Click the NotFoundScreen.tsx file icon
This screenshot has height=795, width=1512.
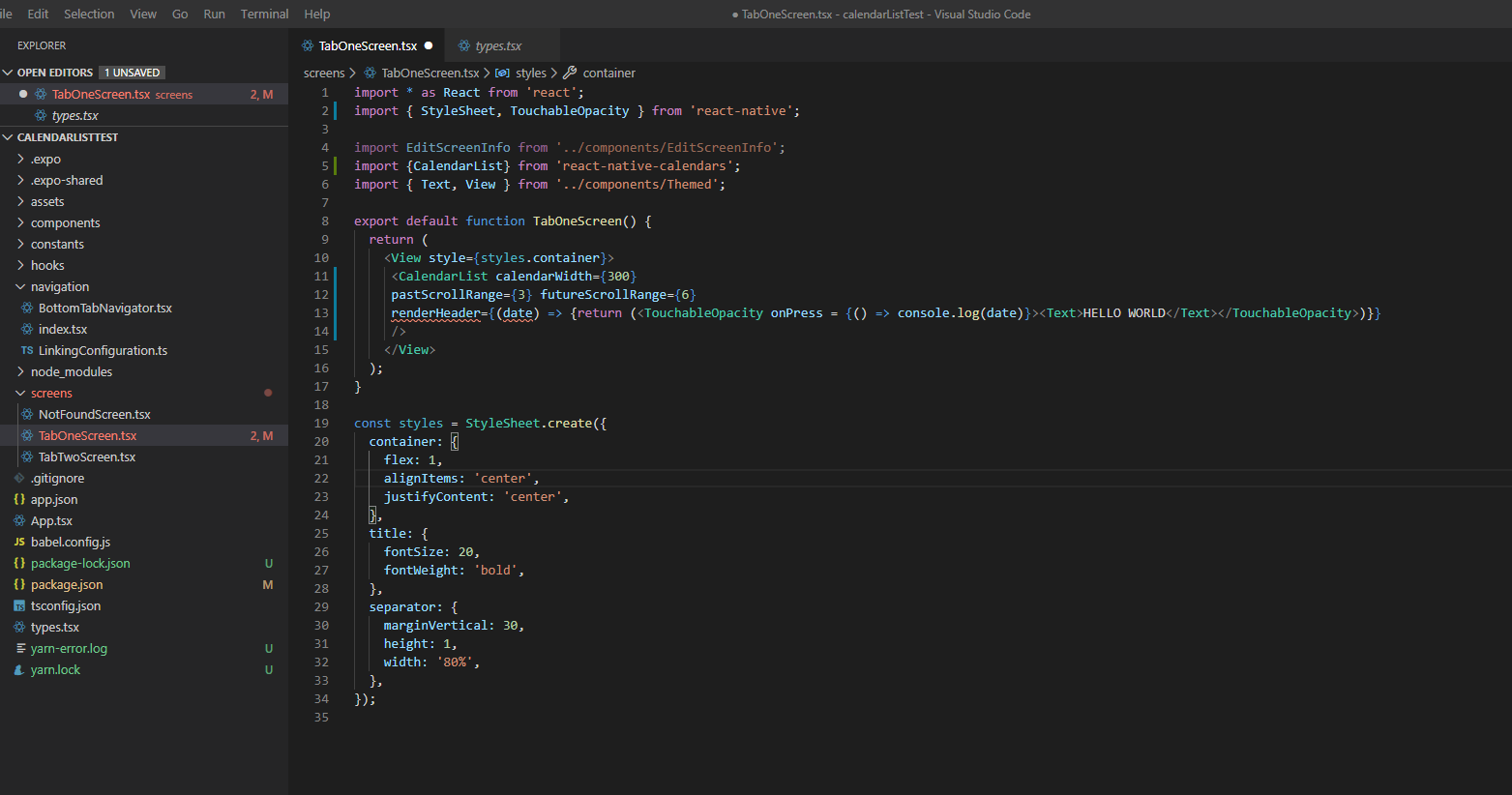pos(27,414)
